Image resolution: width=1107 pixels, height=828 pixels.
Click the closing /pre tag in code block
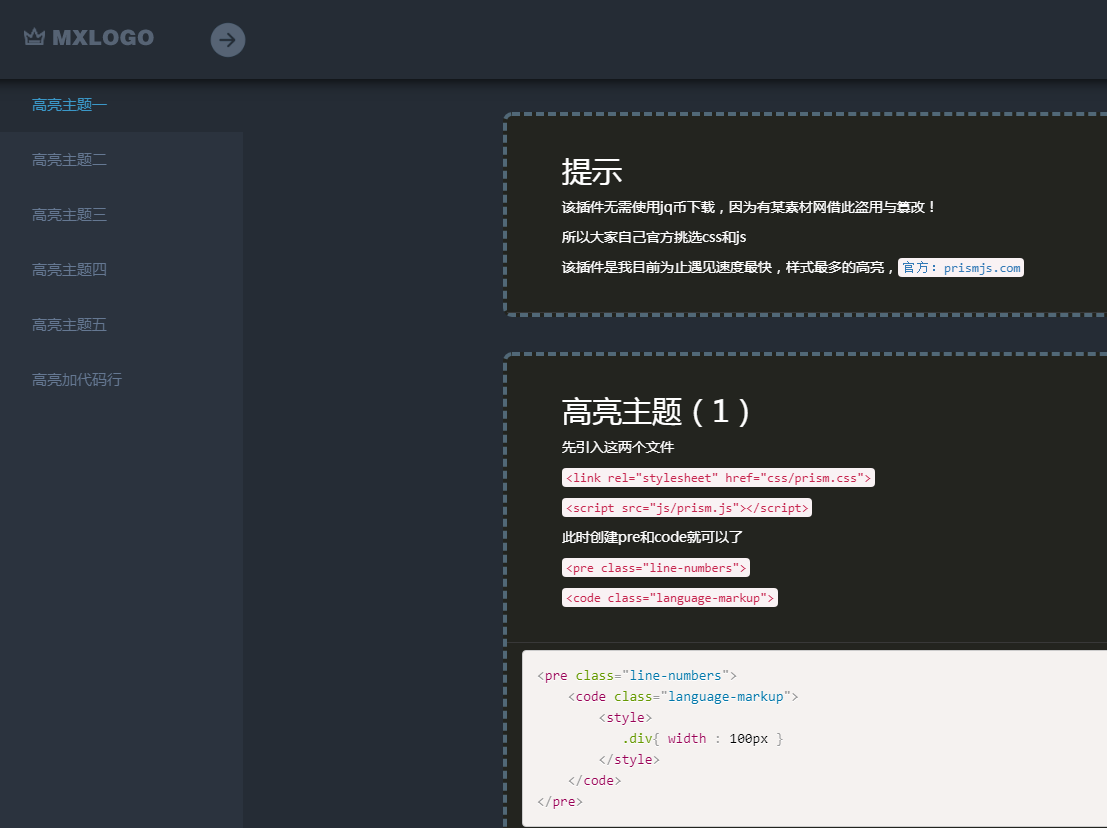(x=560, y=802)
